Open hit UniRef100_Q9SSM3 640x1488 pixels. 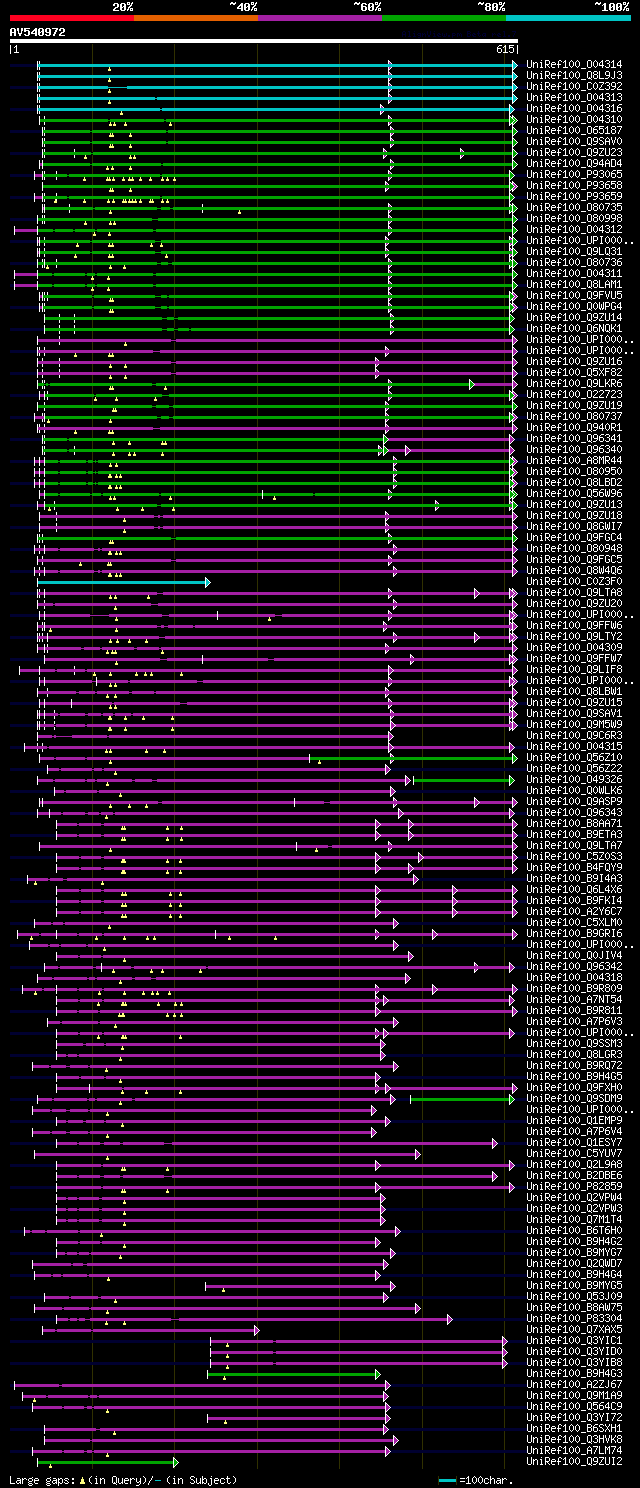pyautogui.click(x=574, y=1044)
